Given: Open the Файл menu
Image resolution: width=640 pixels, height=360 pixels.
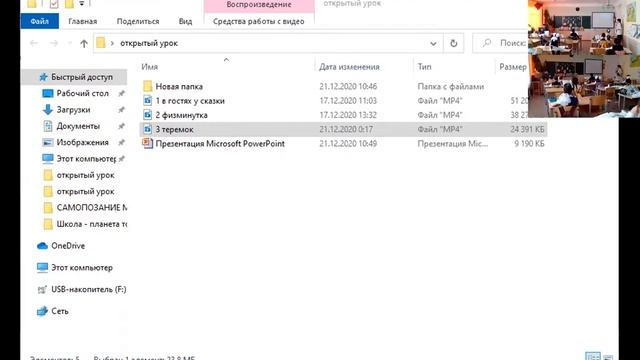Looking at the screenshot, I should (40, 21).
